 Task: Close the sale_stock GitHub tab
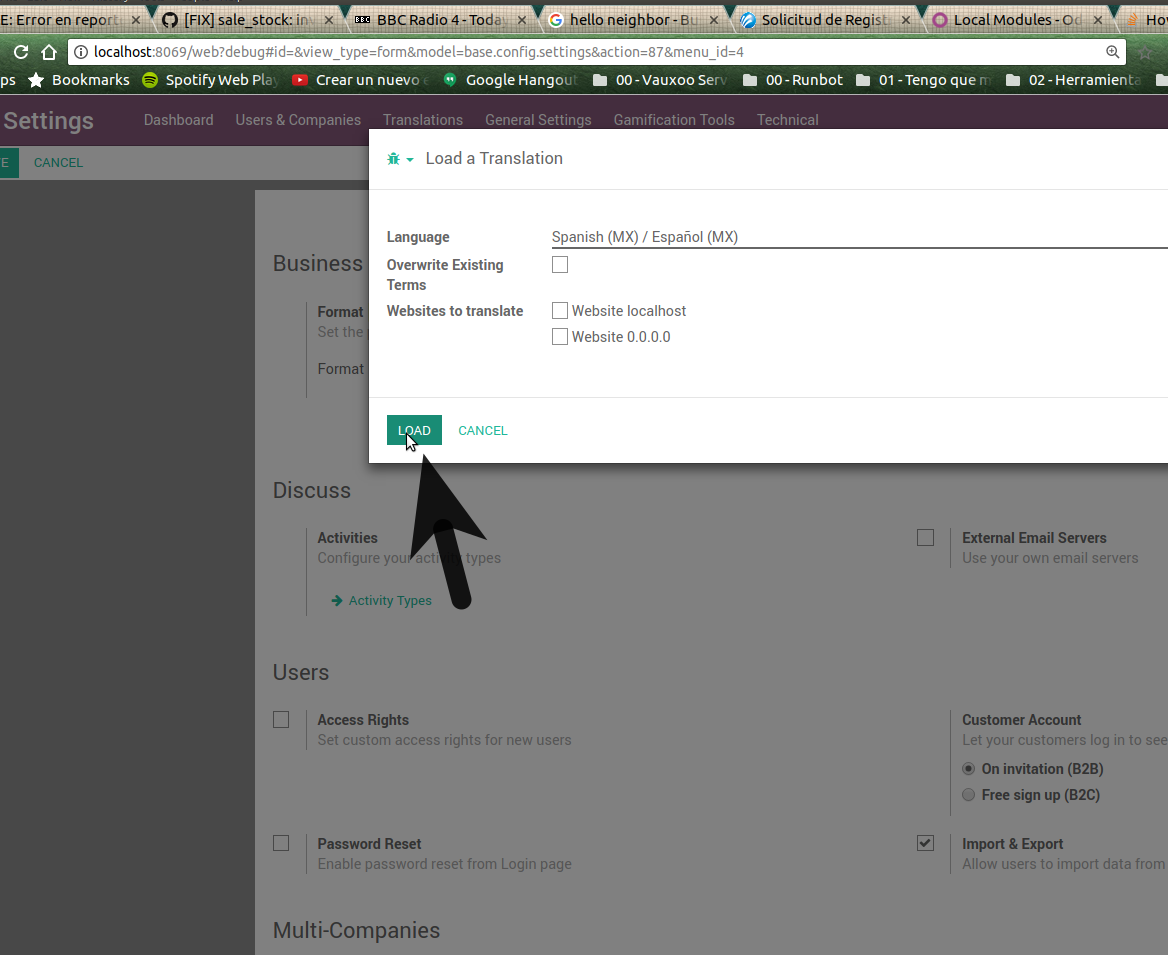click(x=328, y=20)
